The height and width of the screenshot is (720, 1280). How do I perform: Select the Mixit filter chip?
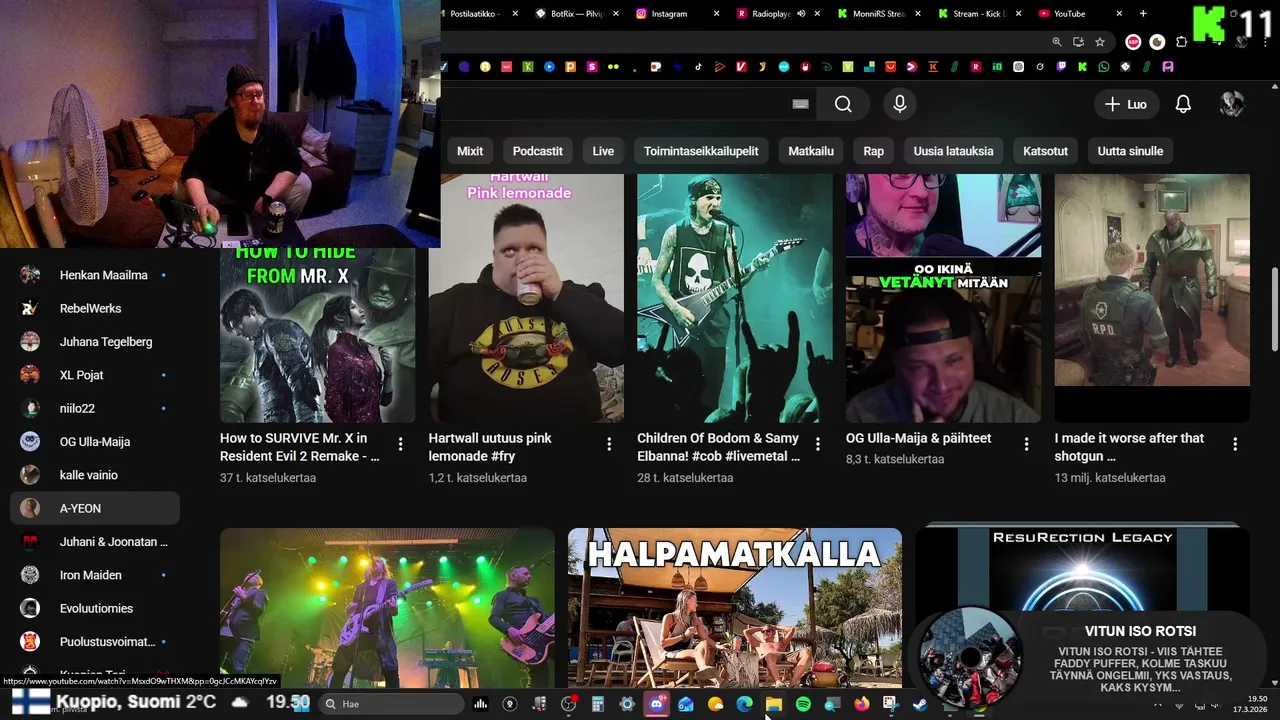470,151
